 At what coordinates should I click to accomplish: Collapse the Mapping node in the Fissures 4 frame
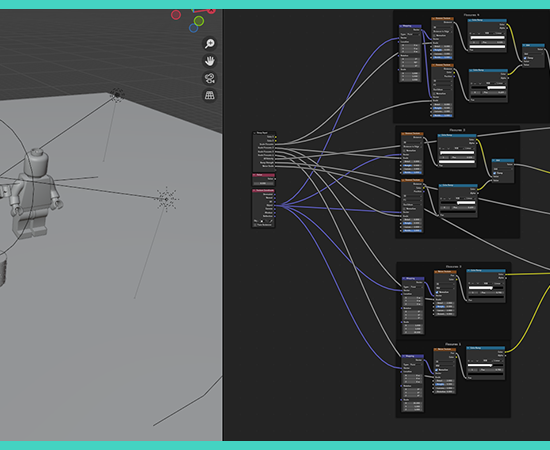point(401,26)
